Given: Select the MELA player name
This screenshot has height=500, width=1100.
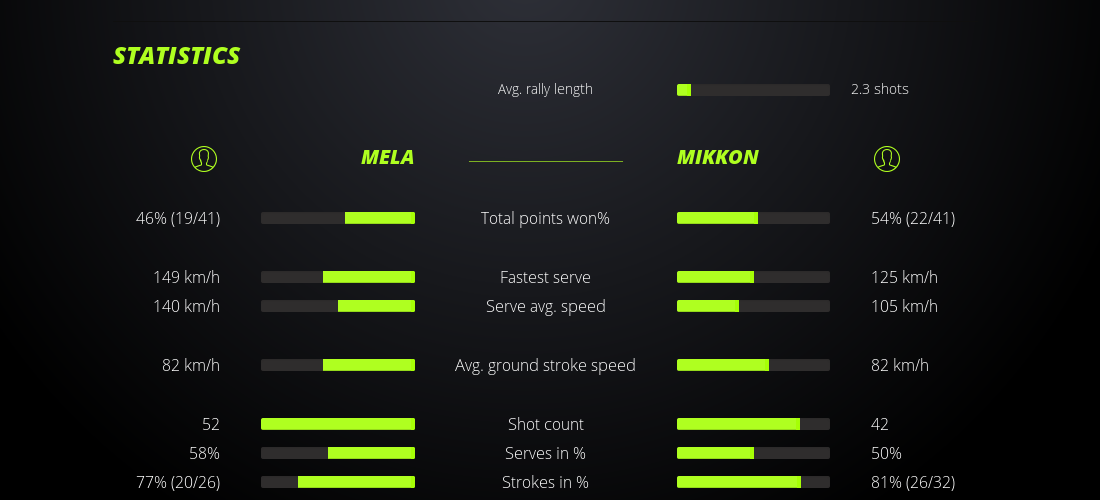Looking at the screenshot, I should pos(387,157).
